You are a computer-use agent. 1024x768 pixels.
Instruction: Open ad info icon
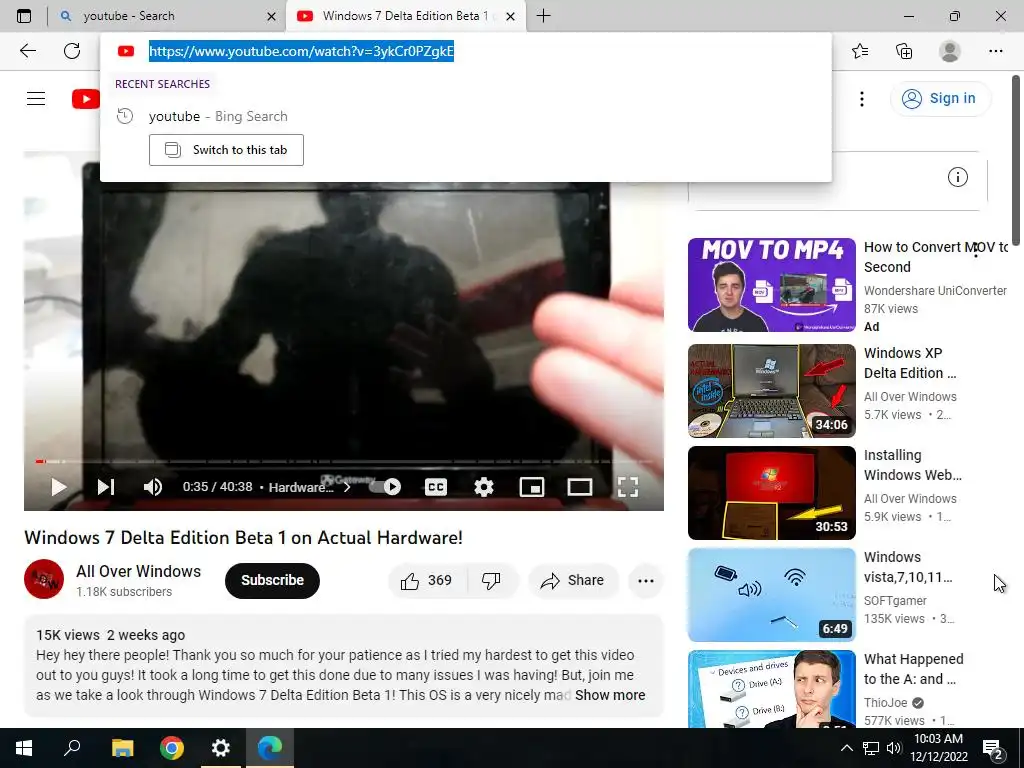click(x=957, y=177)
